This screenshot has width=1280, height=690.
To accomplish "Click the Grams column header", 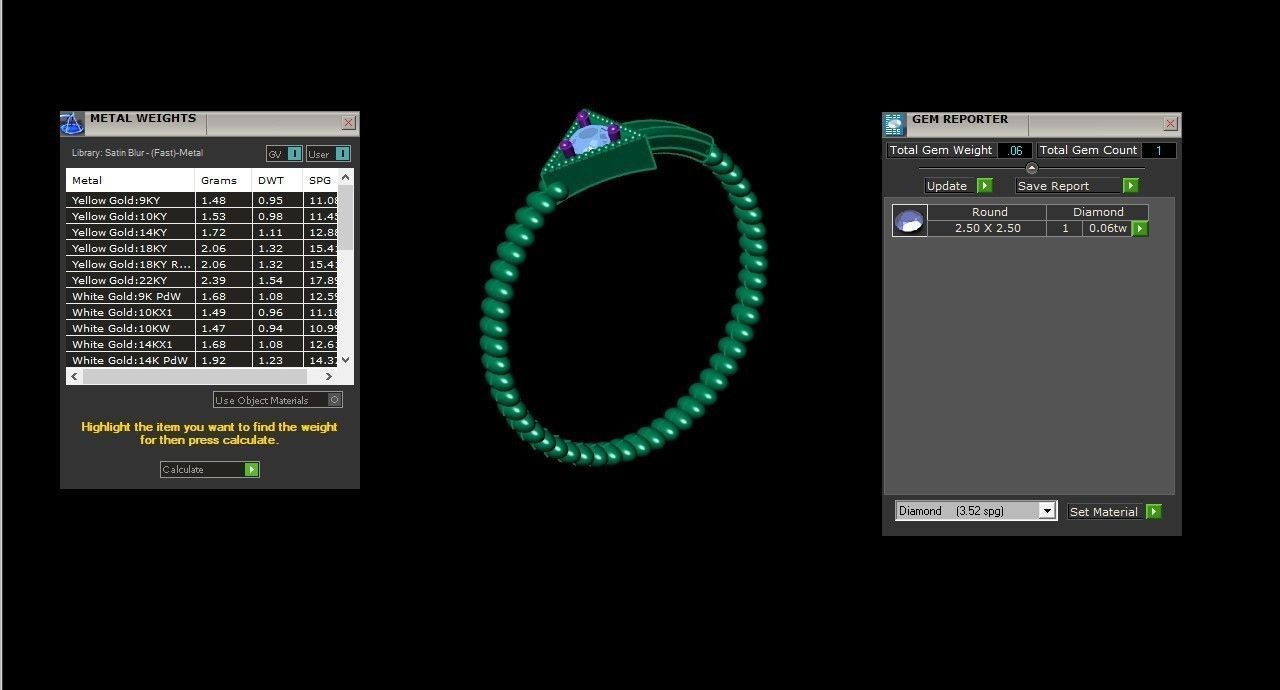I will [x=223, y=181].
